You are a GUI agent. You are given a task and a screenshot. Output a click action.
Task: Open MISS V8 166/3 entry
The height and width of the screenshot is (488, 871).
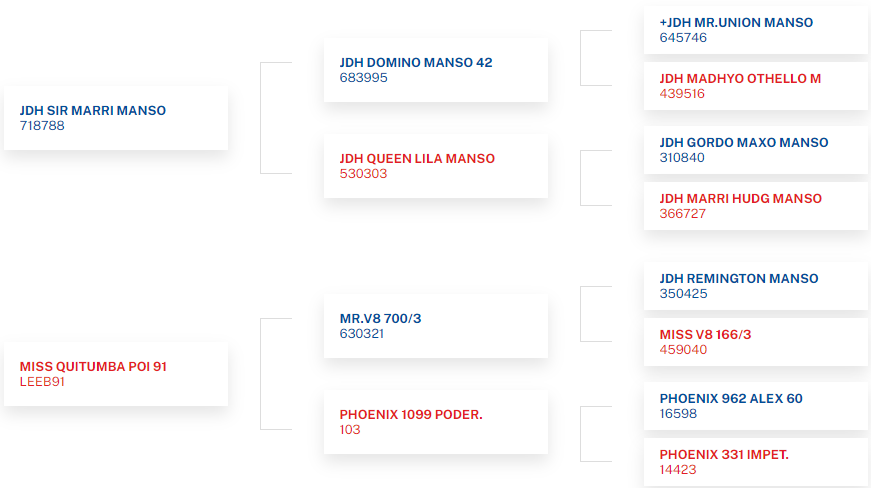coord(755,342)
